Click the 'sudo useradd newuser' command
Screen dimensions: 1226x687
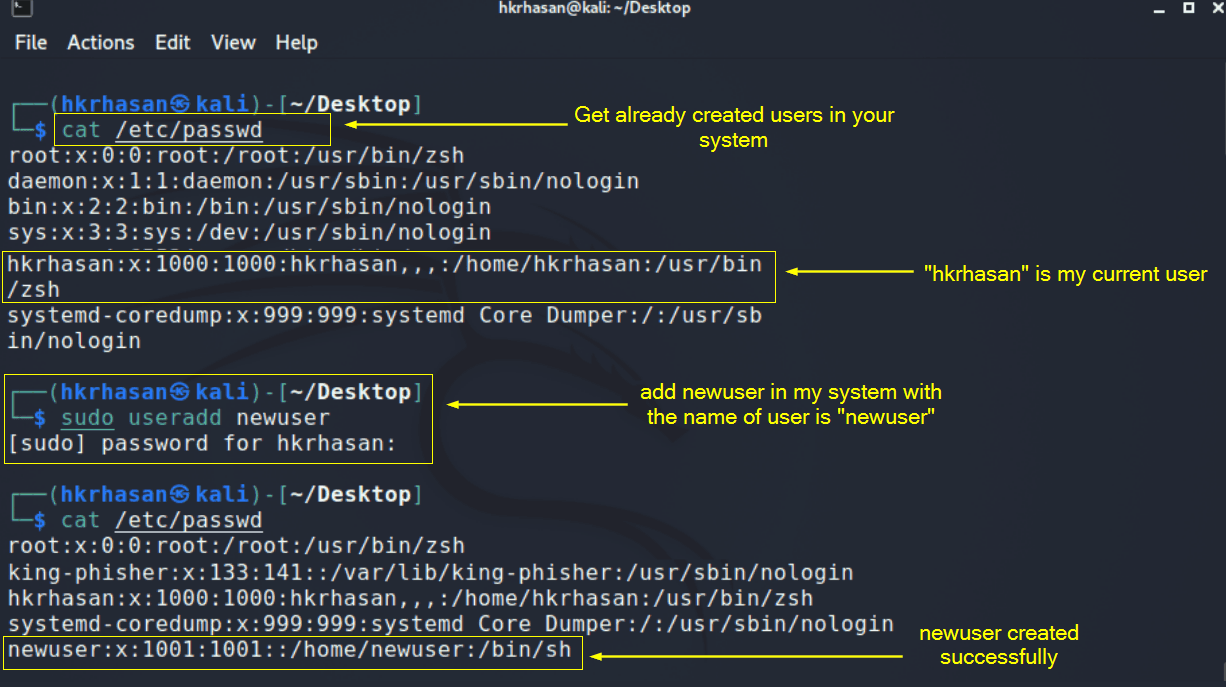tap(196, 418)
